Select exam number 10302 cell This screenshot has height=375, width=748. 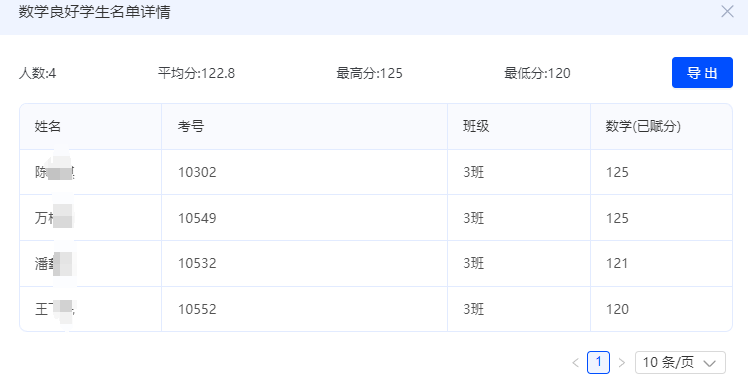point(304,172)
